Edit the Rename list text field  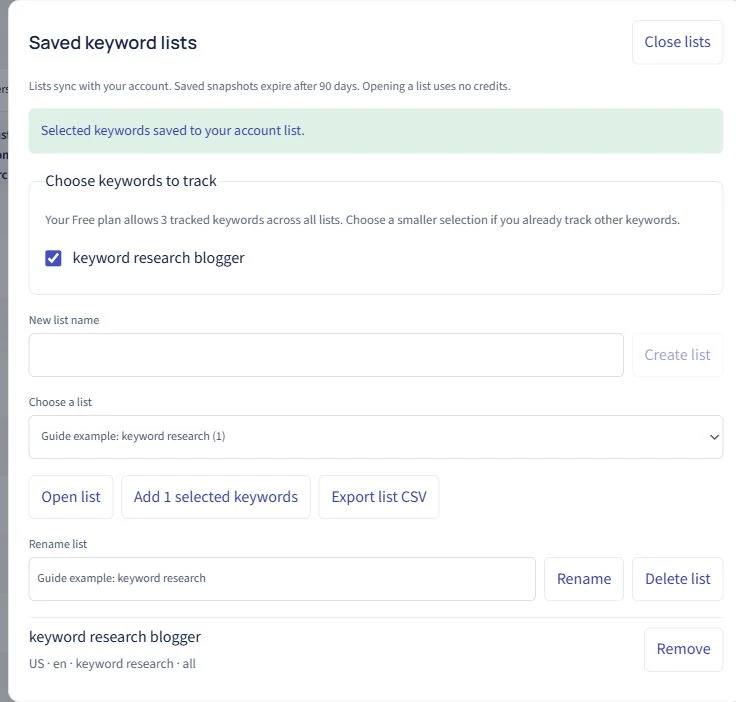click(x=282, y=579)
